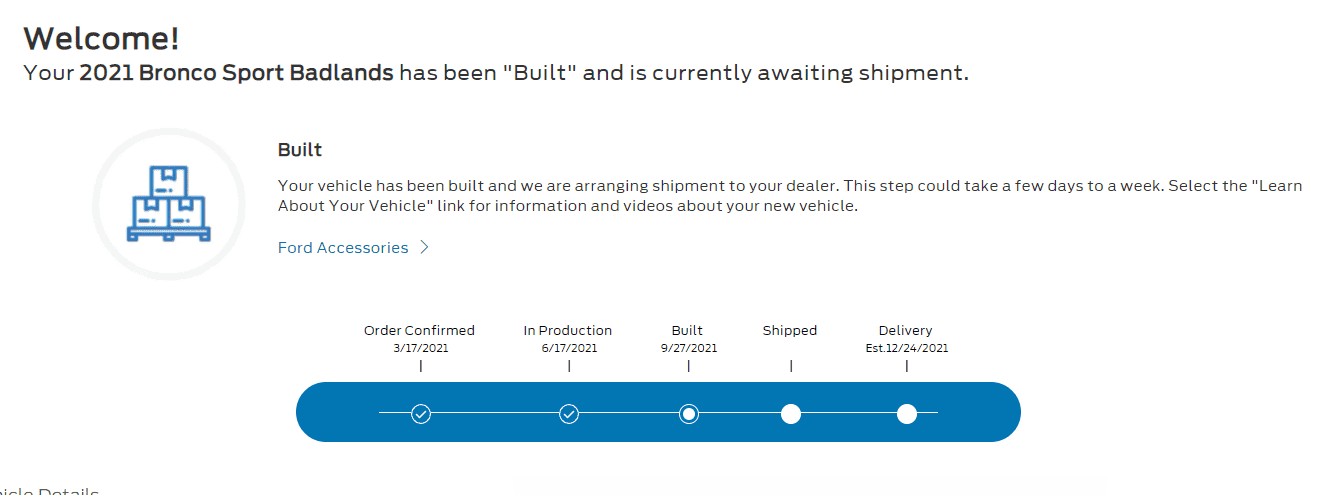1329x495 pixels.
Task: Select the highlighted Built step dot
Action: point(689,413)
